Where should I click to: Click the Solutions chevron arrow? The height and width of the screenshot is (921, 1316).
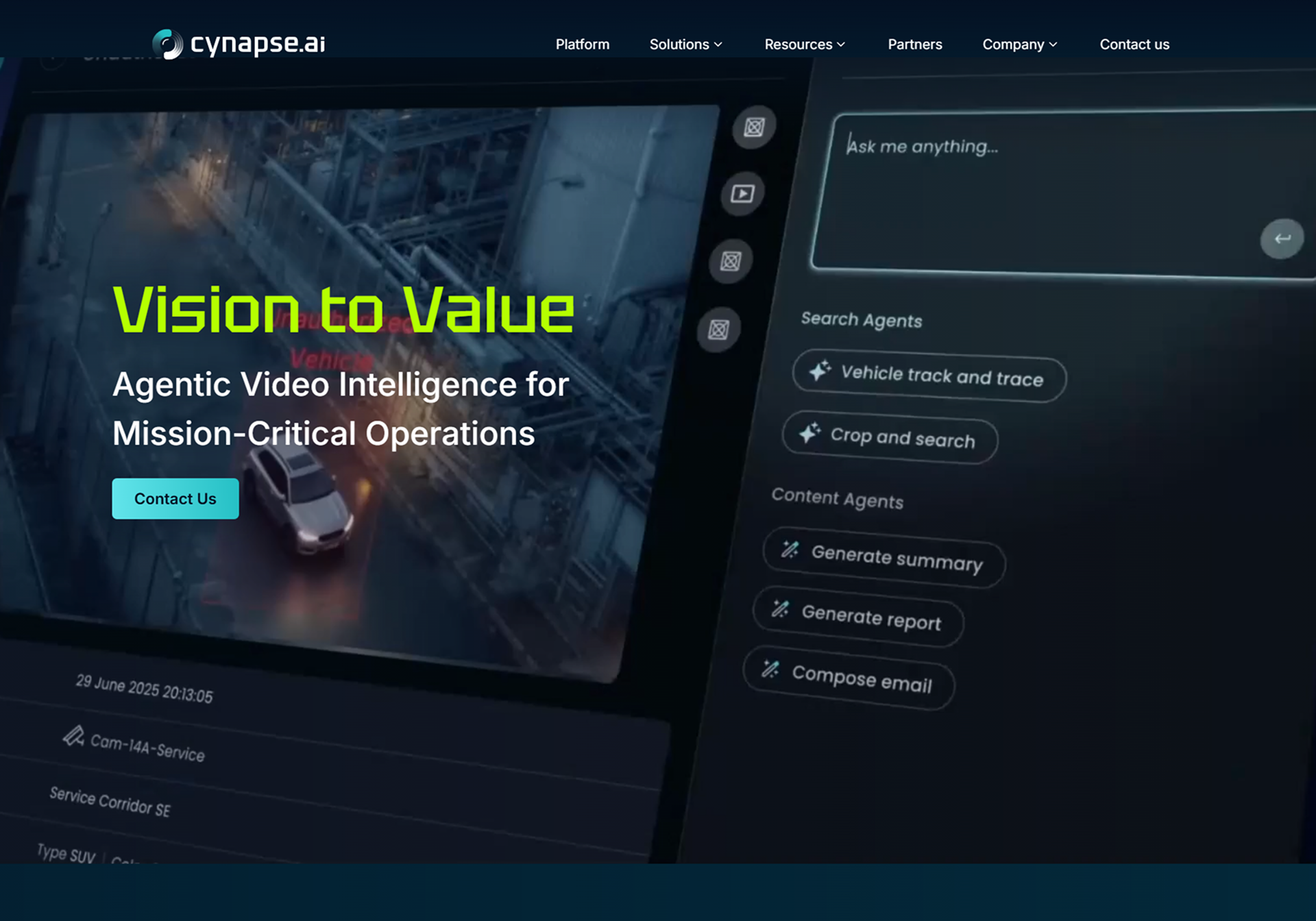tap(718, 45)
